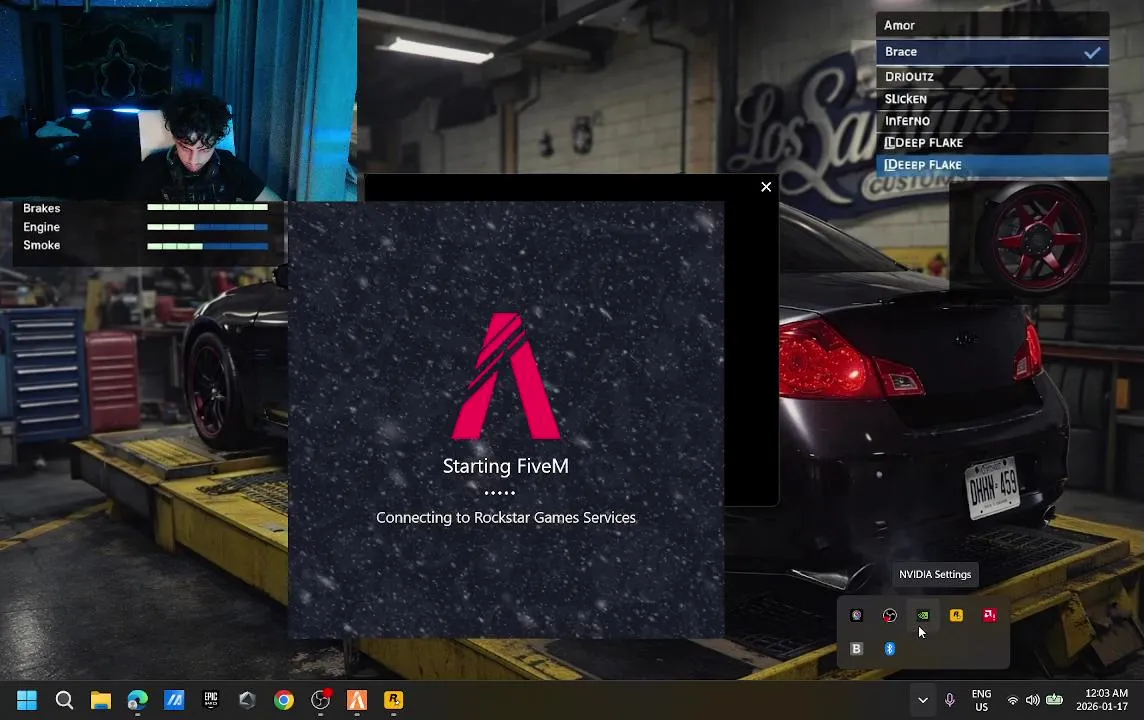Screen dimensions: 1144x720
Task: Click the Bluetooth tray icon
Action: (x=889, y=649)
